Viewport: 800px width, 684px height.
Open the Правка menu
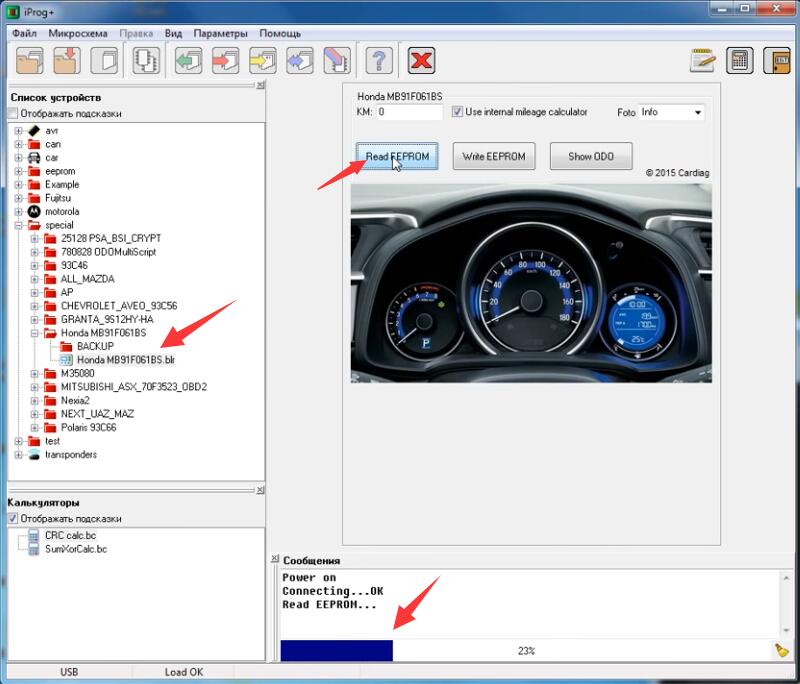tap(136, 33)
